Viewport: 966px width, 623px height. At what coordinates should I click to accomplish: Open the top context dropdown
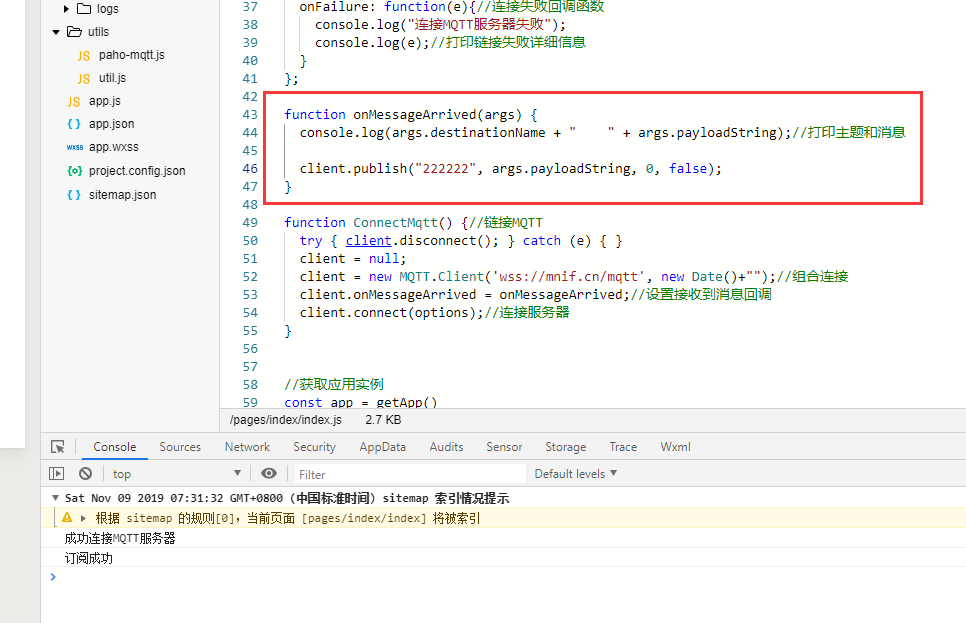[x=176, y=473]
